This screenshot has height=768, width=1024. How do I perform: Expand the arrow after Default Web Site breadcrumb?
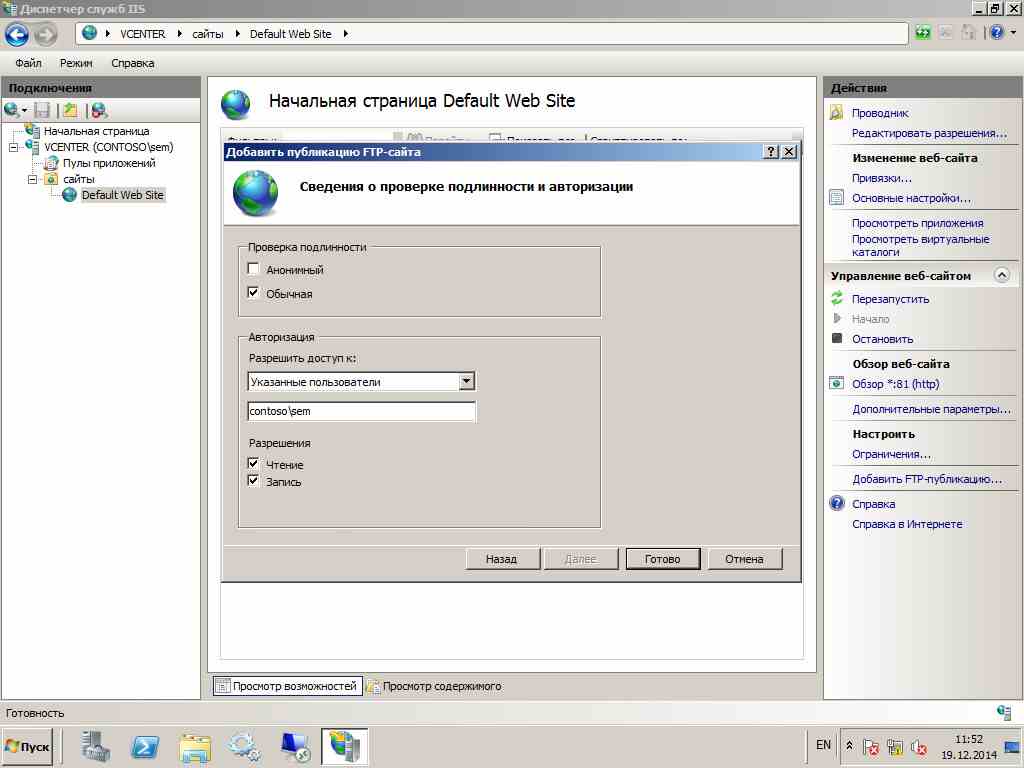point(345,33)
